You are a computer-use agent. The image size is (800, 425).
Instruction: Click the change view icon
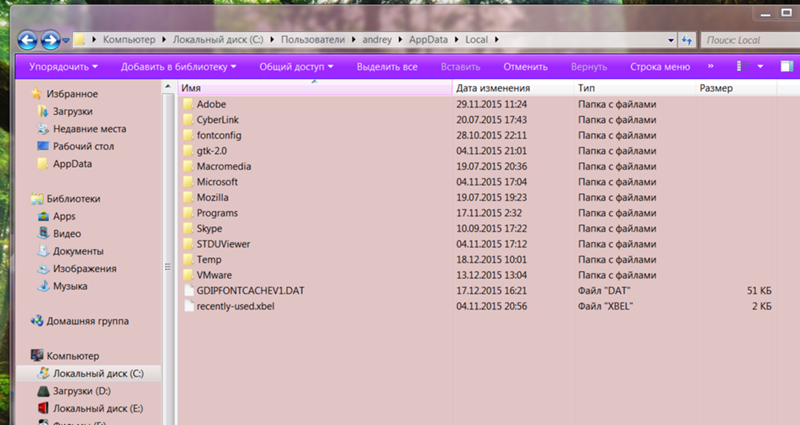(x=743, y=66)
